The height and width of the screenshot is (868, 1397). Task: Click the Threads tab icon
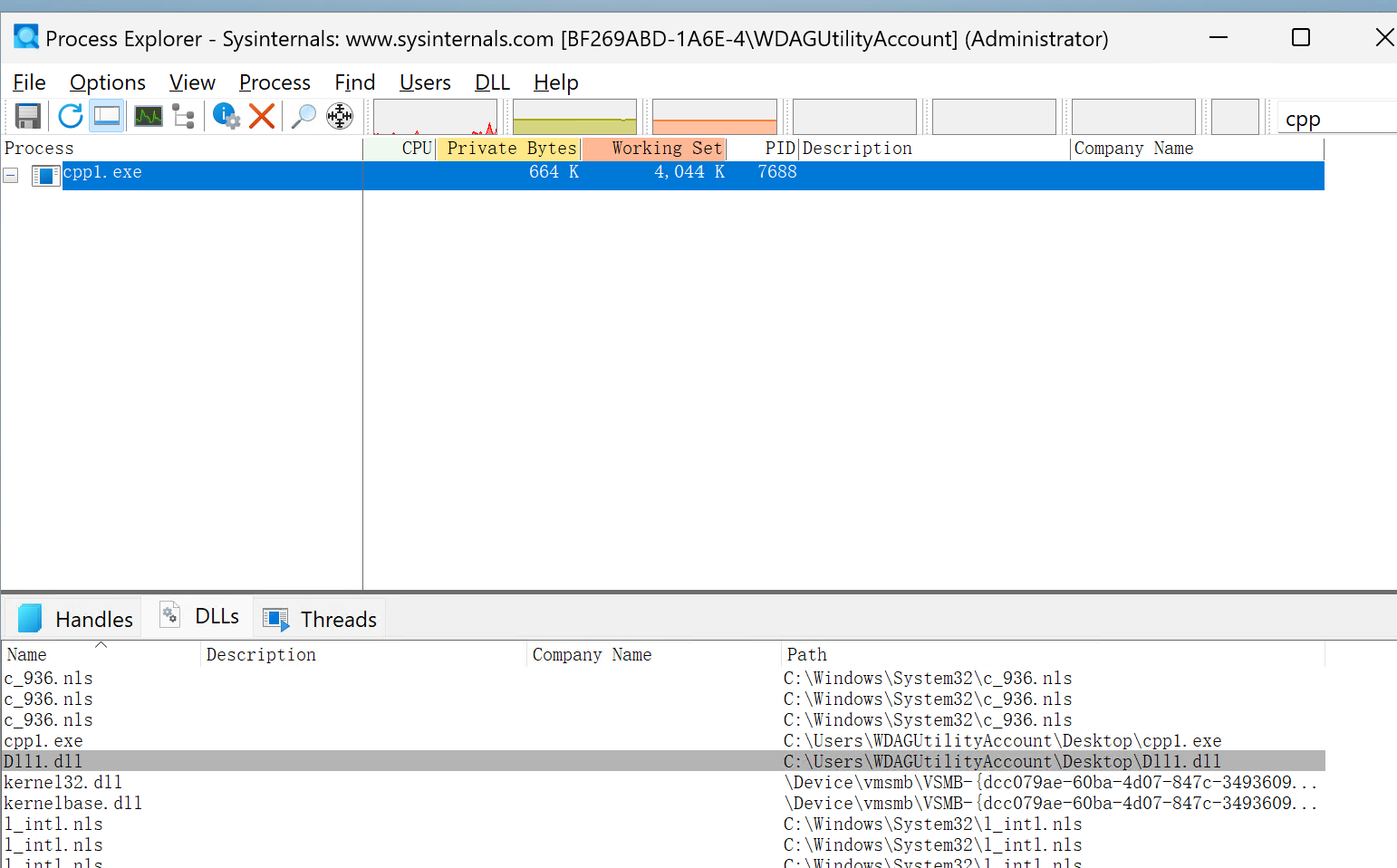[275, 619]
